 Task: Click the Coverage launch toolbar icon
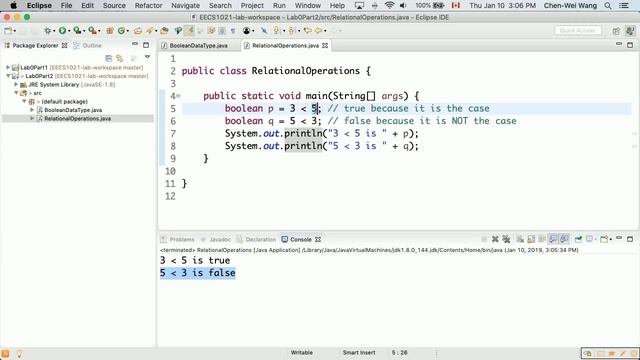coord(77,31)
